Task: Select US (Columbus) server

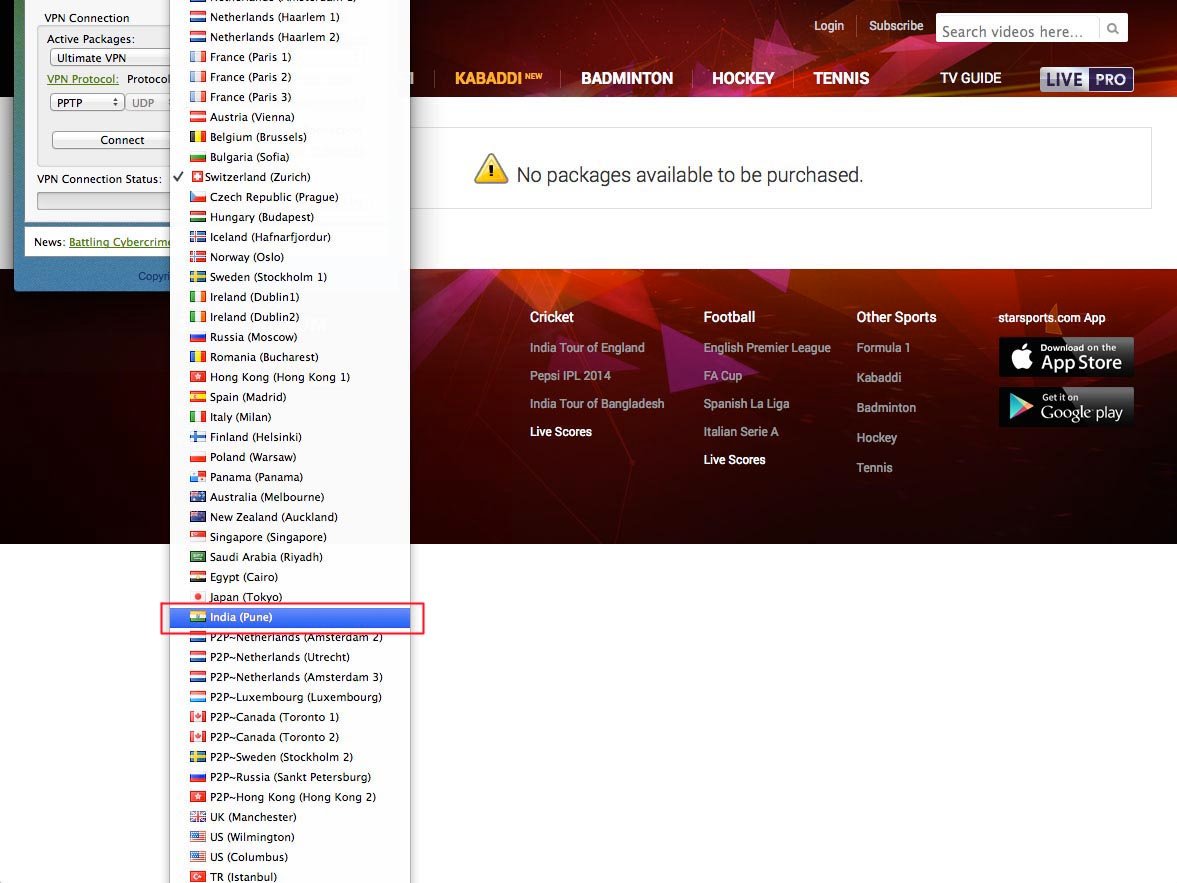Action: click(290, 857)
